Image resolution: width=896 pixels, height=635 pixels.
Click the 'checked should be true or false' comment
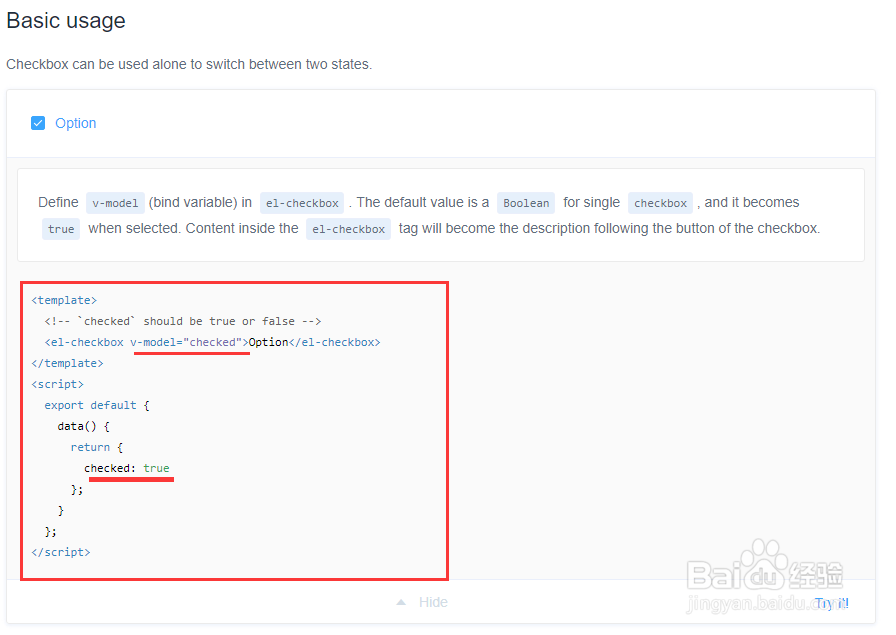[183, 321]
